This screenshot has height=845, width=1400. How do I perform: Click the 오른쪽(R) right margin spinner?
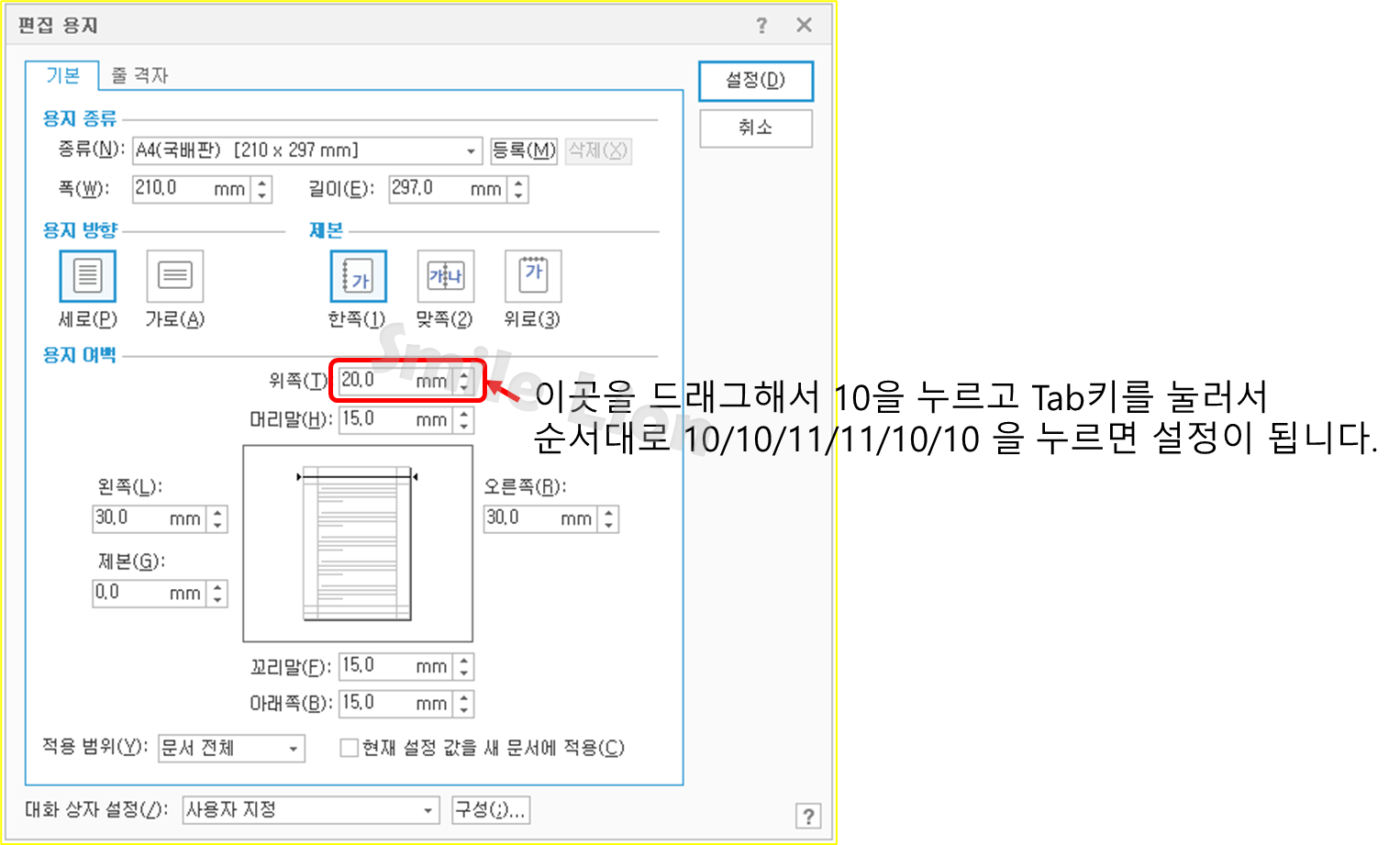coord(609,518)
